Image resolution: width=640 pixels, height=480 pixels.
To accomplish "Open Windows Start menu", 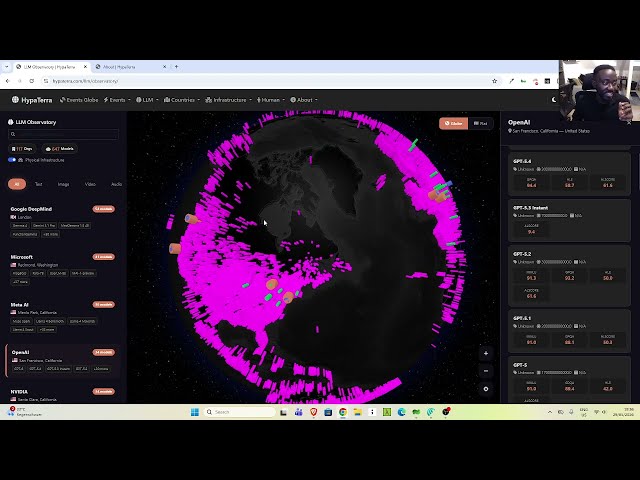I will point(195,412).
